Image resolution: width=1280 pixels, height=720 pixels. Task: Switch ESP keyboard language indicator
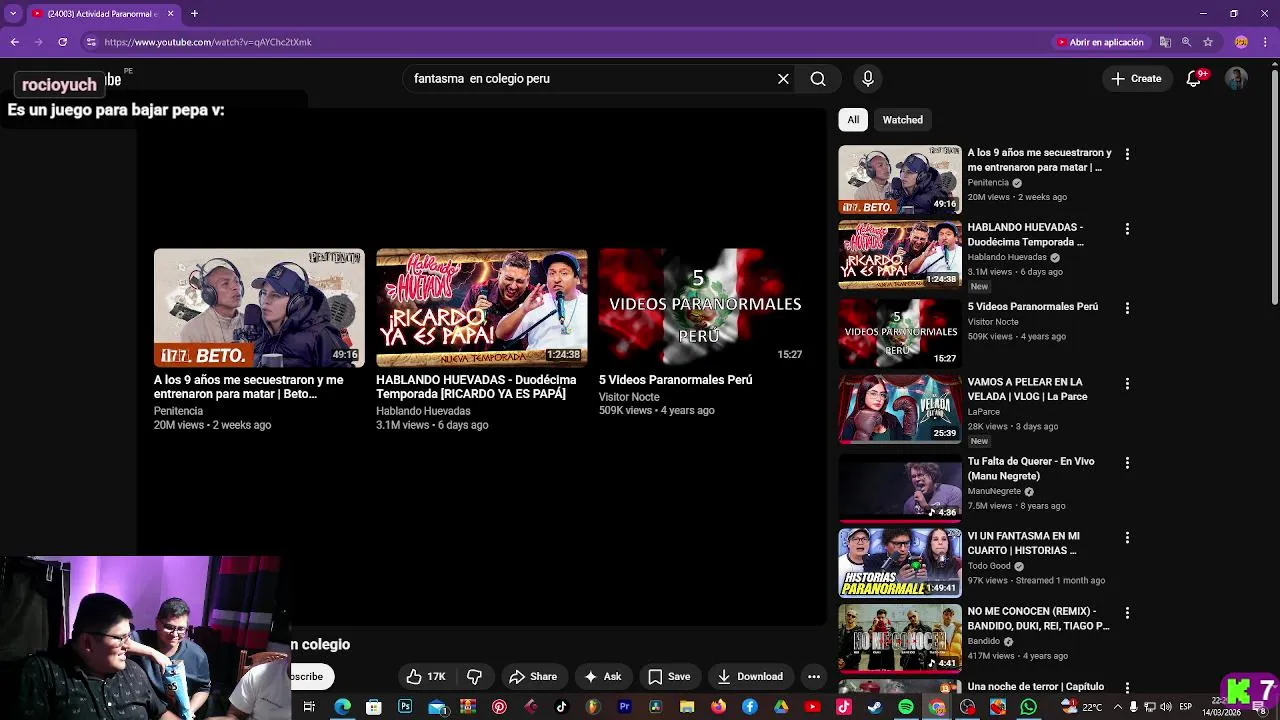click(1186, 707)
